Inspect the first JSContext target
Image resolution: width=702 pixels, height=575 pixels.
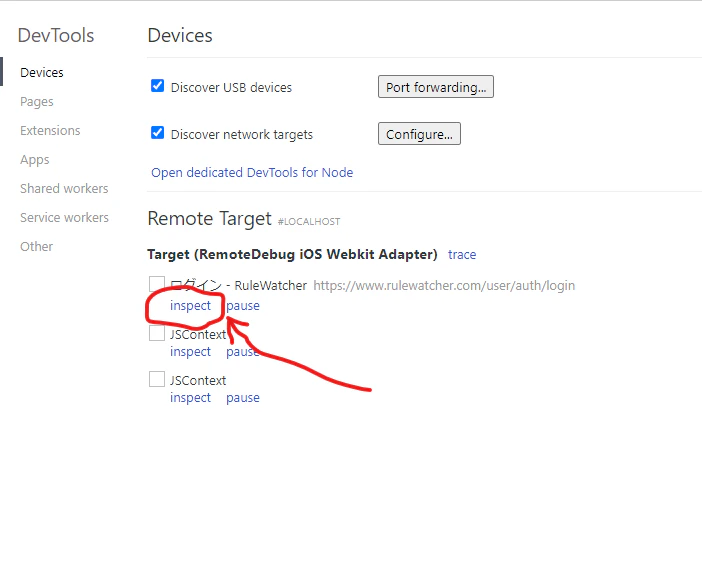pos(190,352)
